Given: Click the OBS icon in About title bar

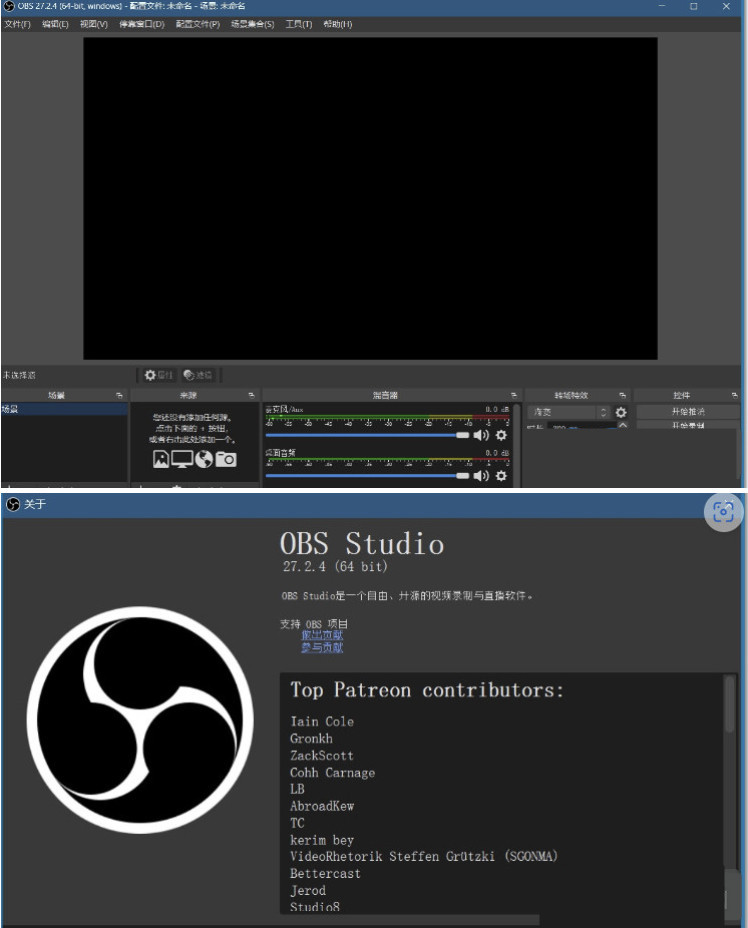Looking at the screenshot, I should point(13,504).
